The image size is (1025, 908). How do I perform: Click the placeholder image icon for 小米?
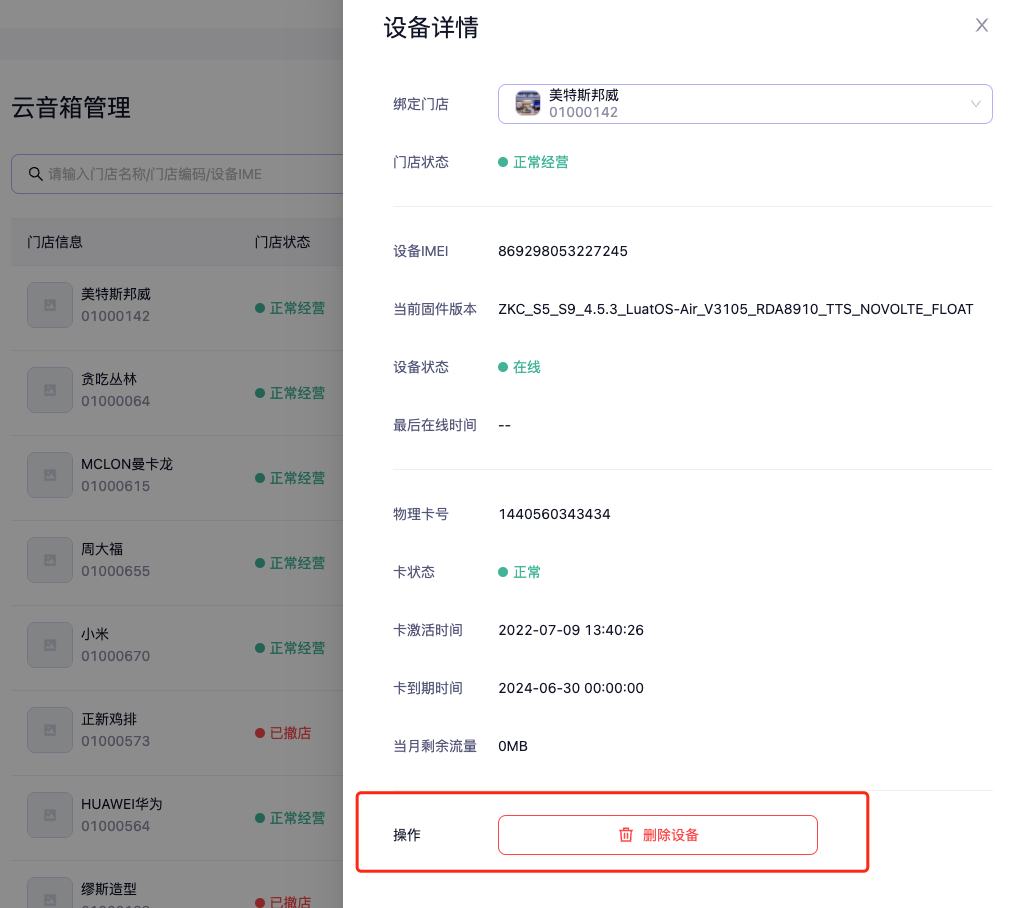point(49,645)
